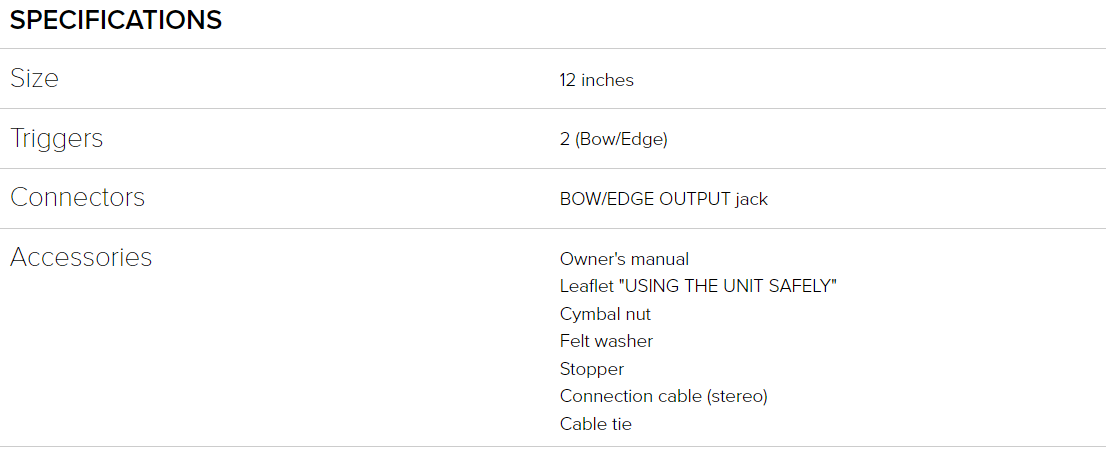Click the Connection cable (stereo) entry
Screen dimensions: 1106x450
[663, 396]
